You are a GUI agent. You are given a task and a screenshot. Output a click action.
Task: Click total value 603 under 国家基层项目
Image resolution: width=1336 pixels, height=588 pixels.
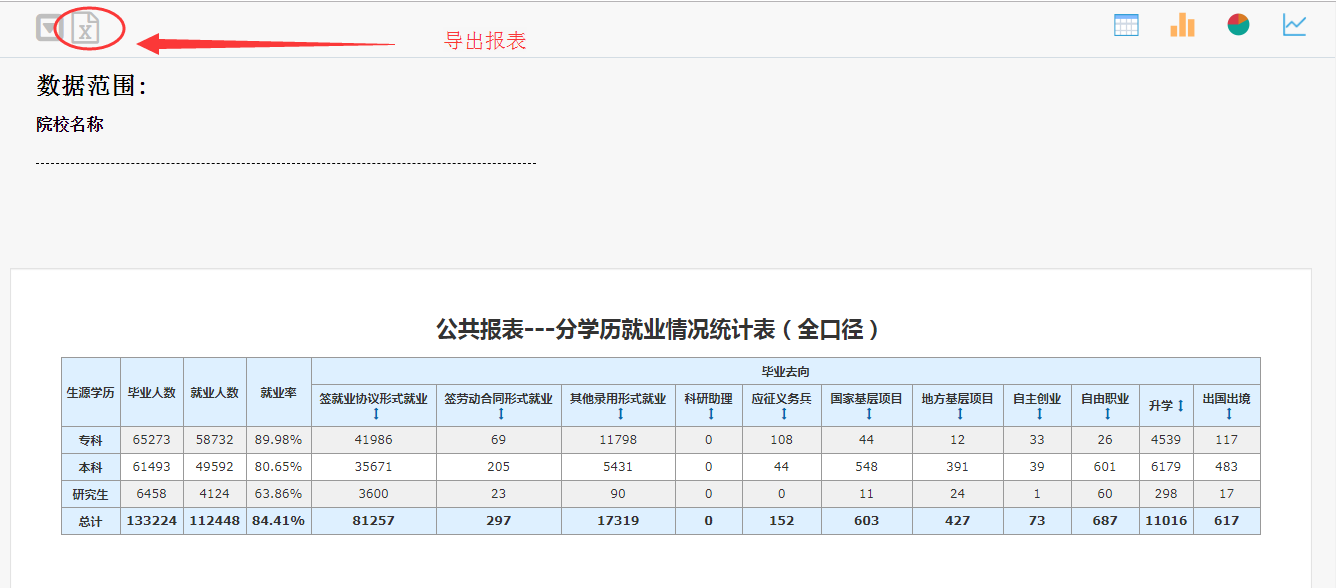[867, 521]
